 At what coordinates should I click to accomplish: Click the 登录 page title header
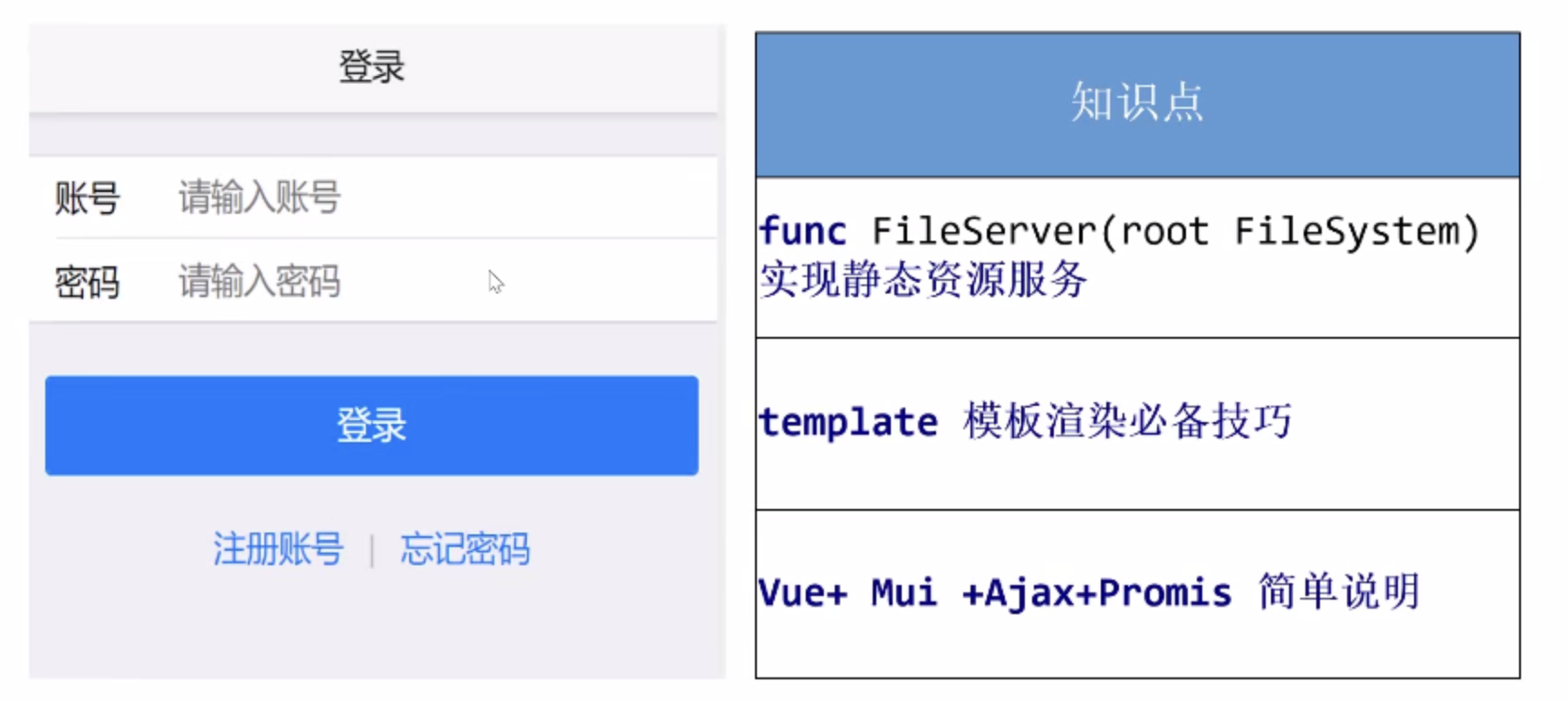coord(372,67)
